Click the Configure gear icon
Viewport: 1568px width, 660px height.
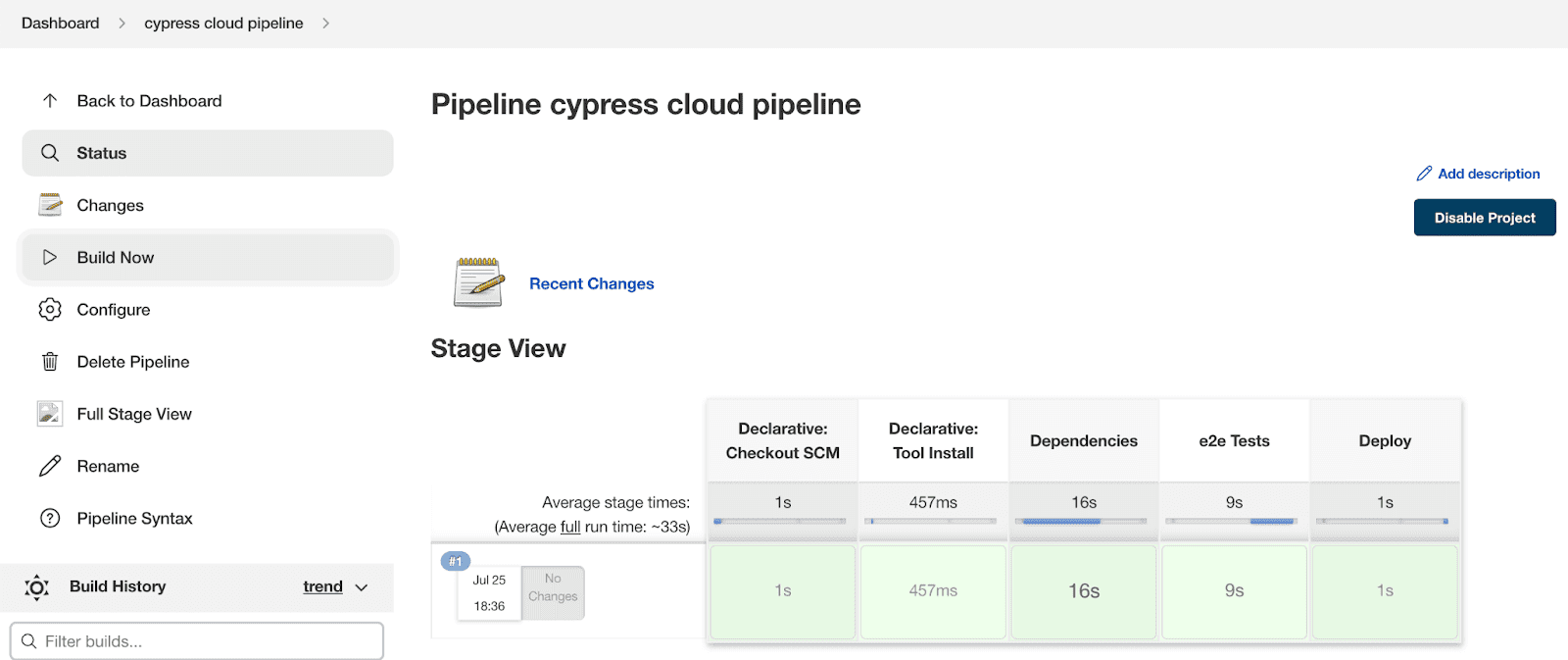pos(50,309)
